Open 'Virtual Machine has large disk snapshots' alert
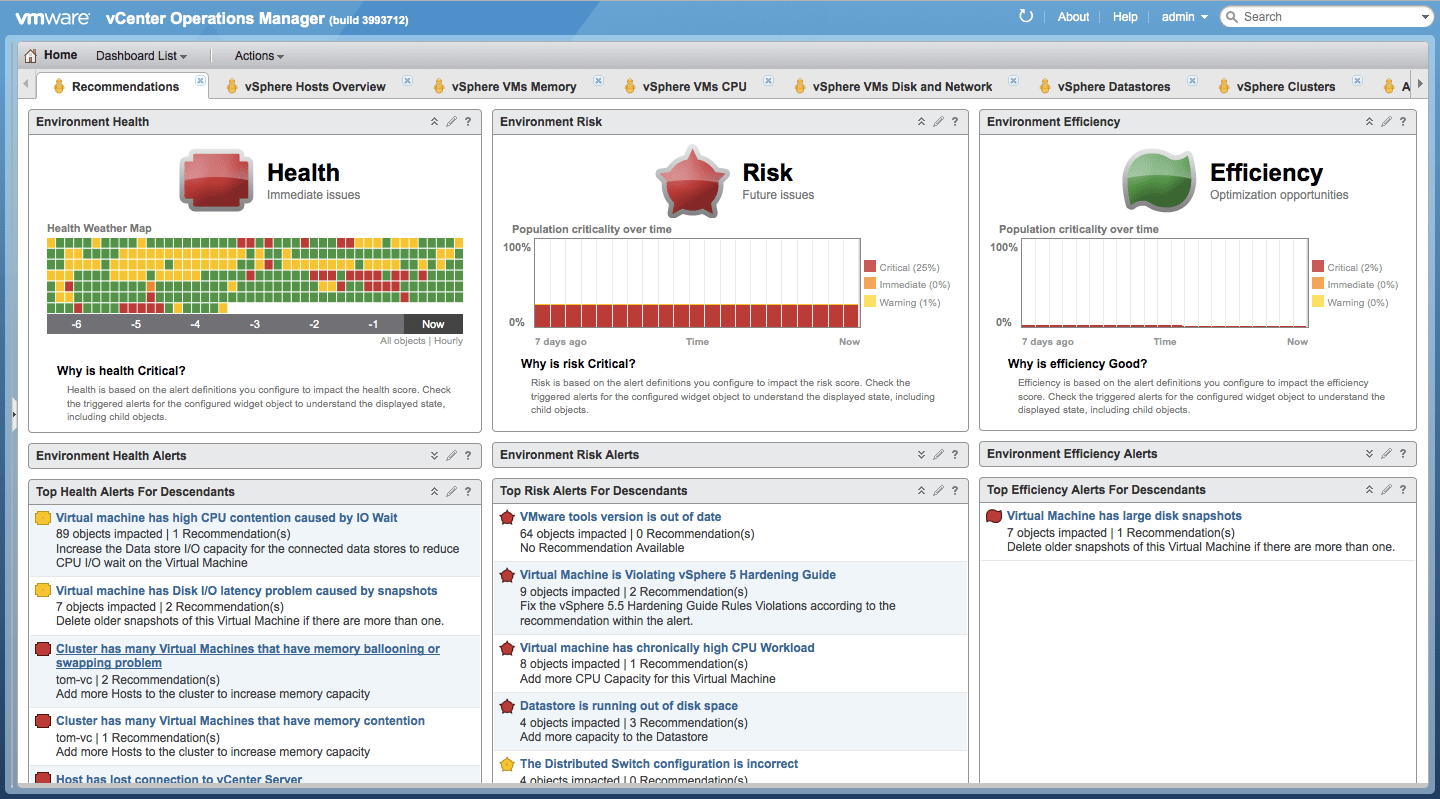 point(1124,516)
